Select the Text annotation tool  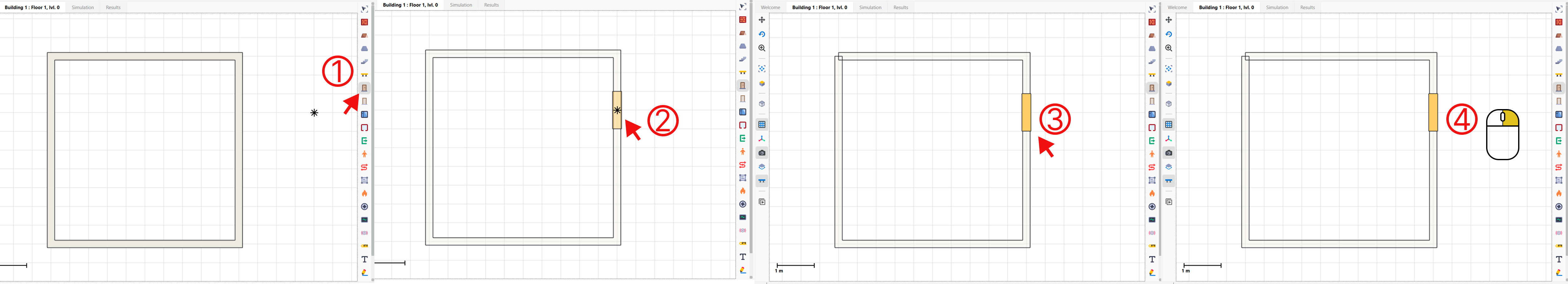pyautogui.click(x=364, y=259)
